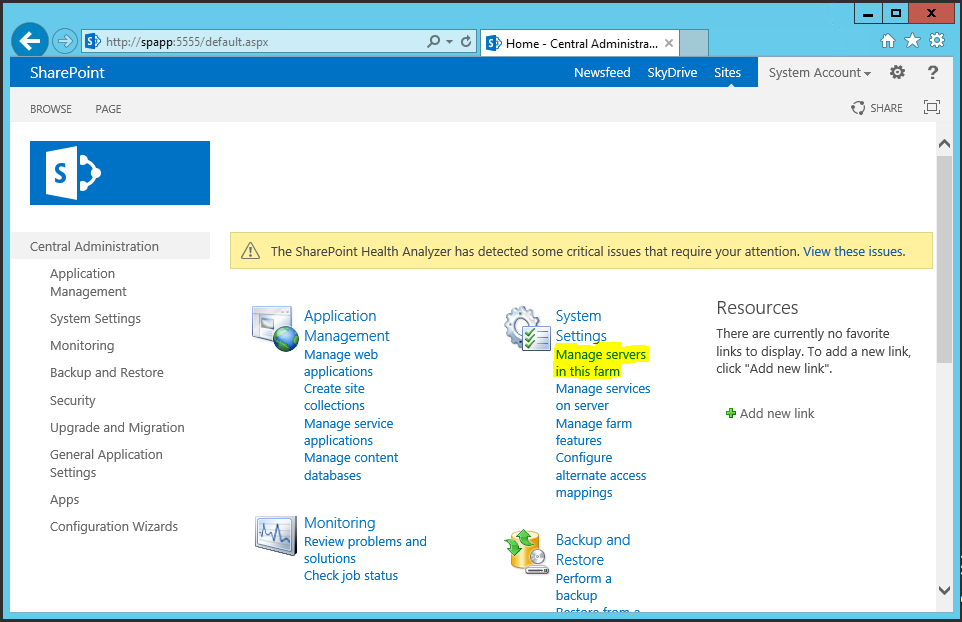The image size is (962, 622).
Task: Open SkyDrive in the suite bar
Action: point(672,72)
